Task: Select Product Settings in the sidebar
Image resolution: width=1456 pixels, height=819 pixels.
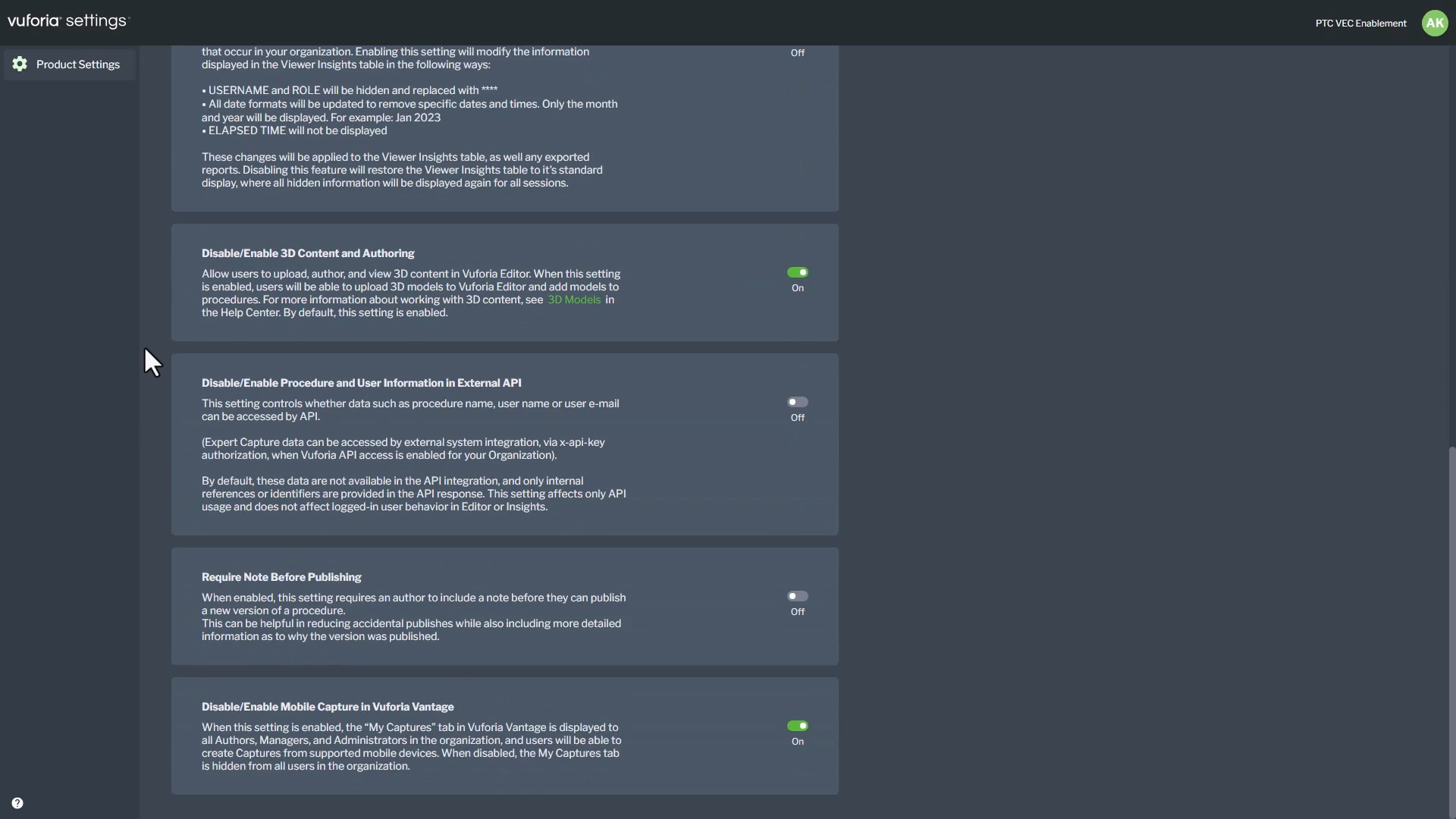Action: click(x=70, y=64)
